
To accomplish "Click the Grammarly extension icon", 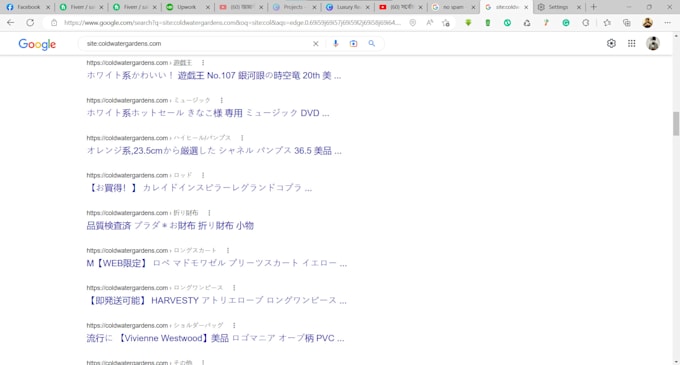I will 566,23.
